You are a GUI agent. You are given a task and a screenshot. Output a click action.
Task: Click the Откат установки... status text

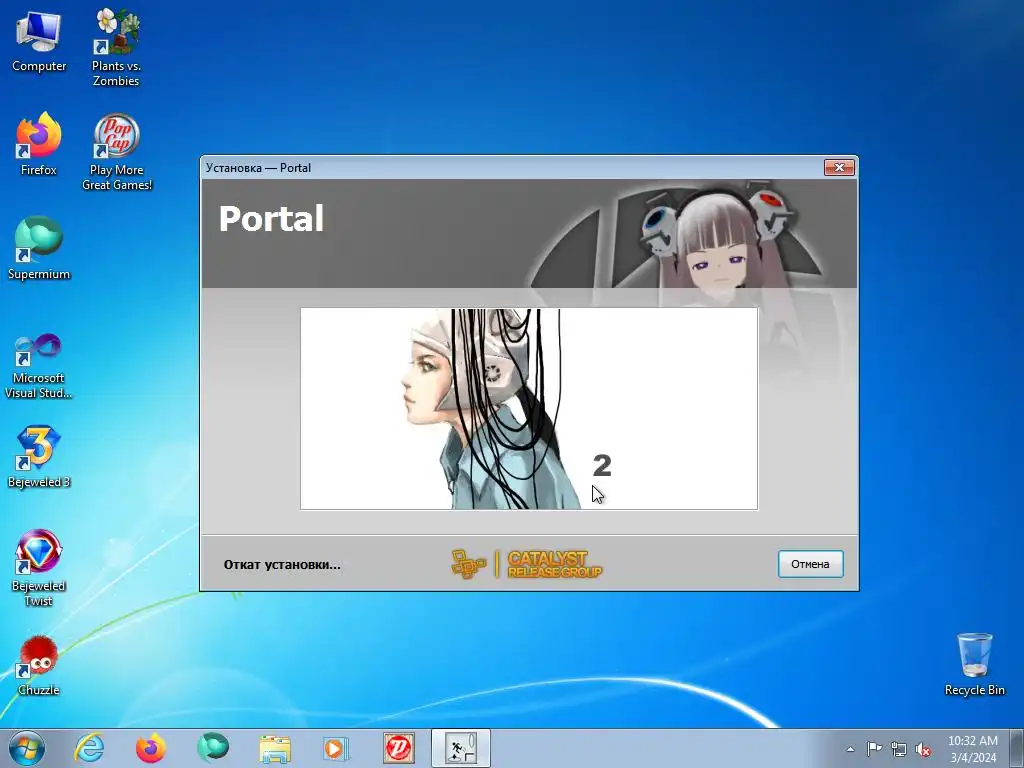(x=282, y=565)
